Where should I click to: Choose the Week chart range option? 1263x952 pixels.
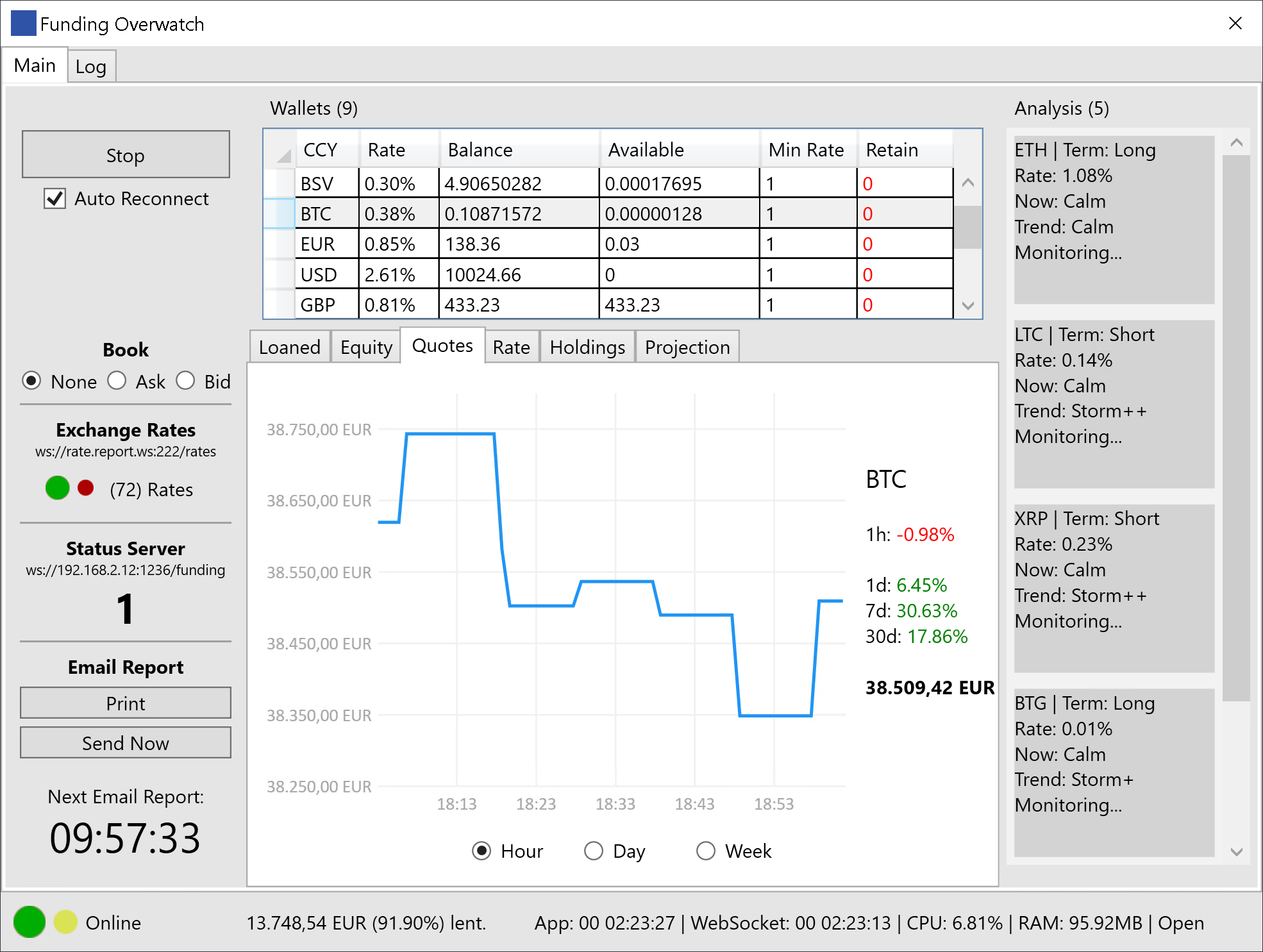[706, 851]
